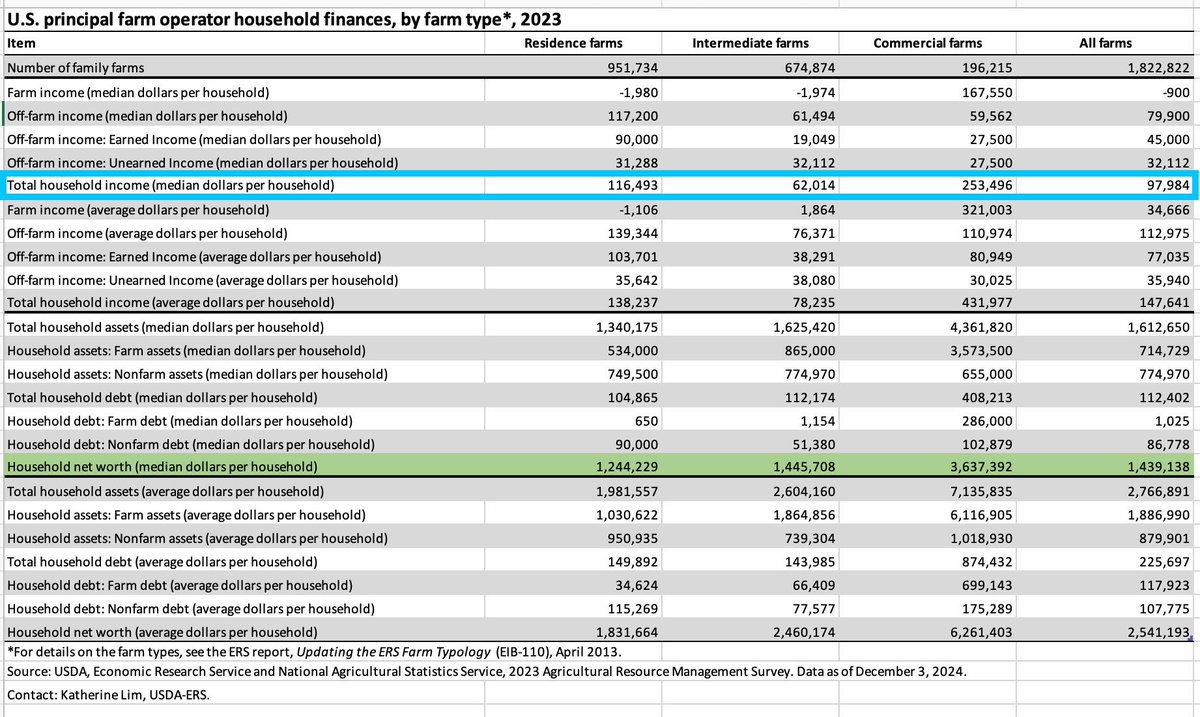
Task: Click the average unearned income value 35,940
Action: tap(1166, 279)
